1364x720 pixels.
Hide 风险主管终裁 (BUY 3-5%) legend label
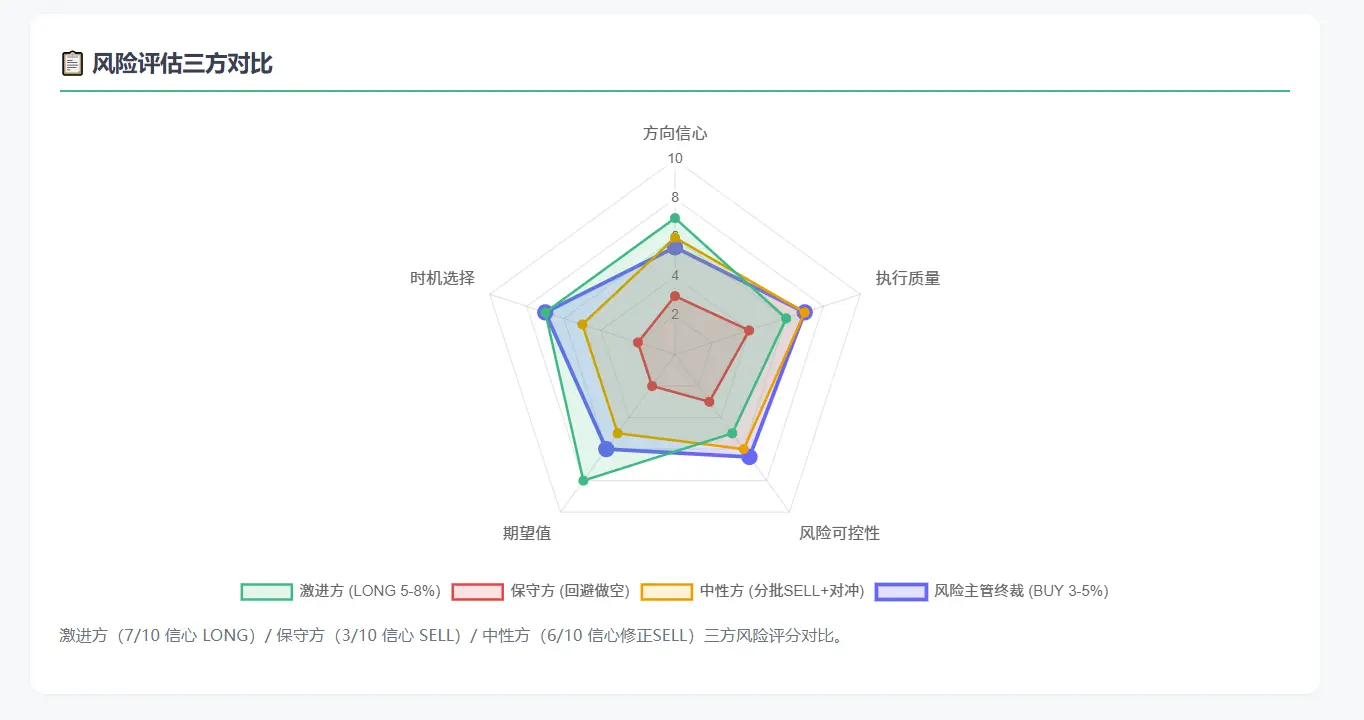(1021, 591)
